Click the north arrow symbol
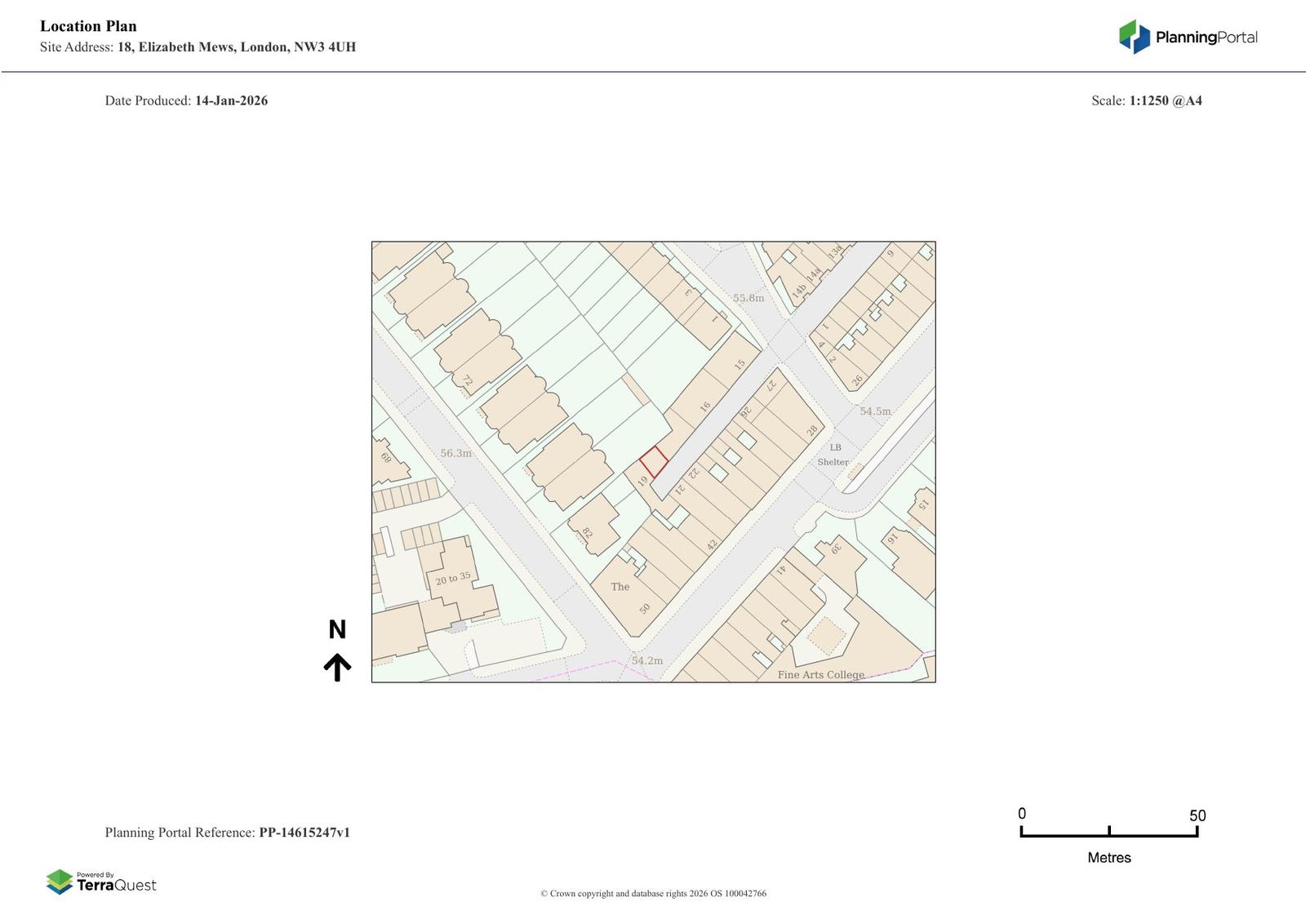Viewport: 1306px width, 924px height. tap(337, 667)
